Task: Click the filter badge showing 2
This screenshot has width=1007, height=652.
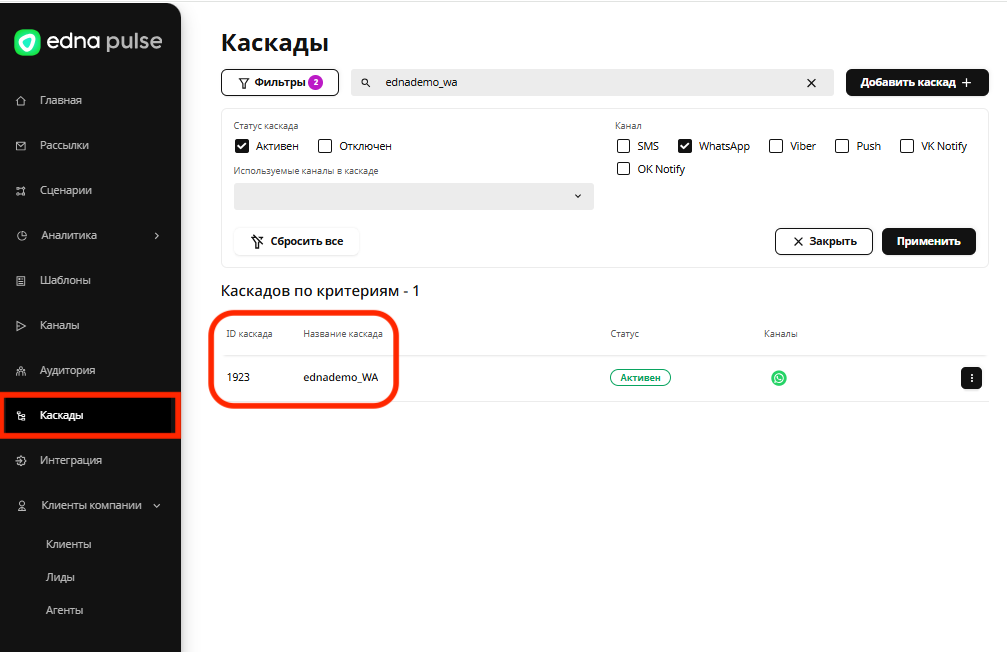Action: pyautogui.click(x=315, y=82)
